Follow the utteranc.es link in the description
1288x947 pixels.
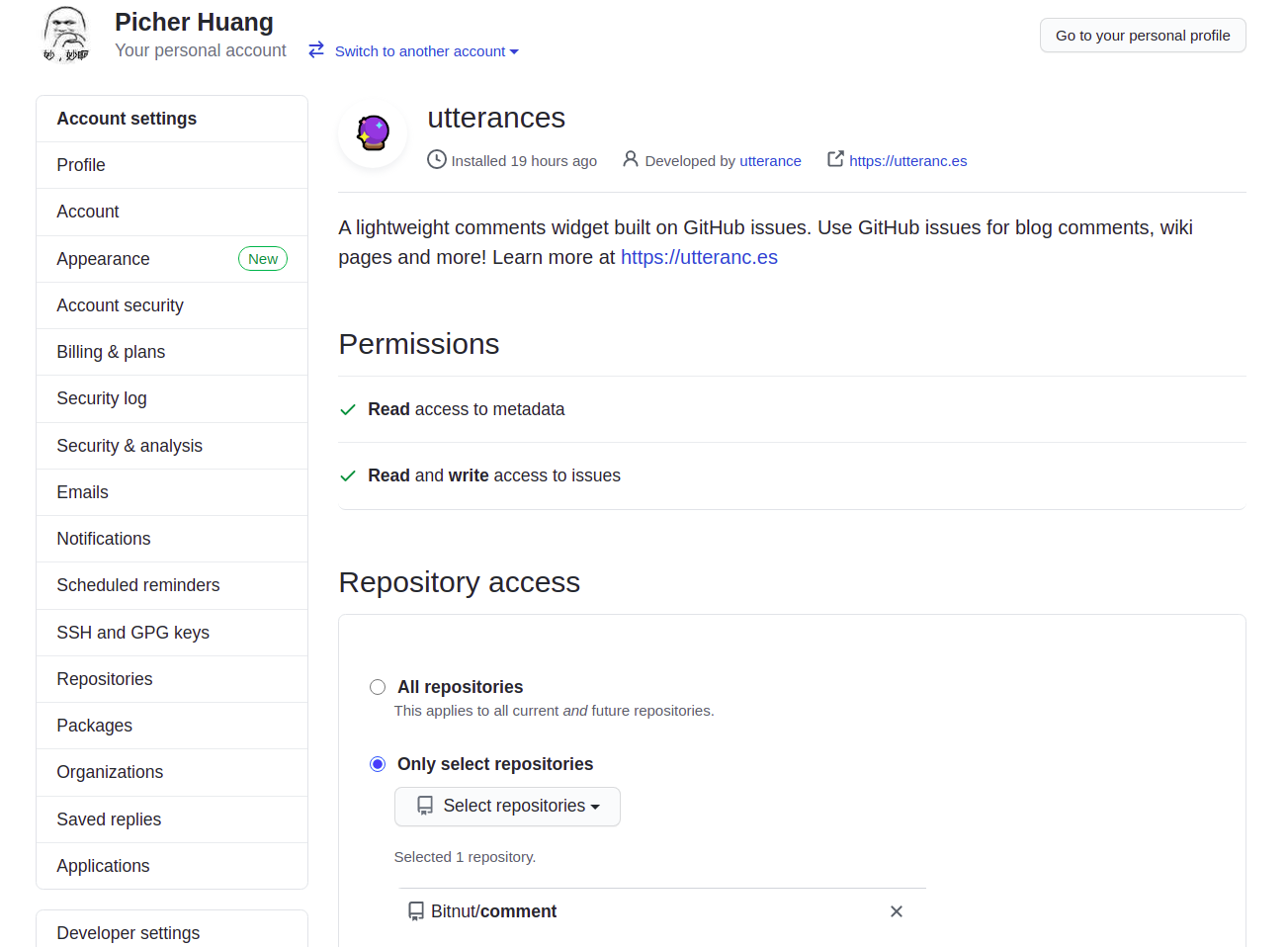pyautogui.click(x=699, y=257)
